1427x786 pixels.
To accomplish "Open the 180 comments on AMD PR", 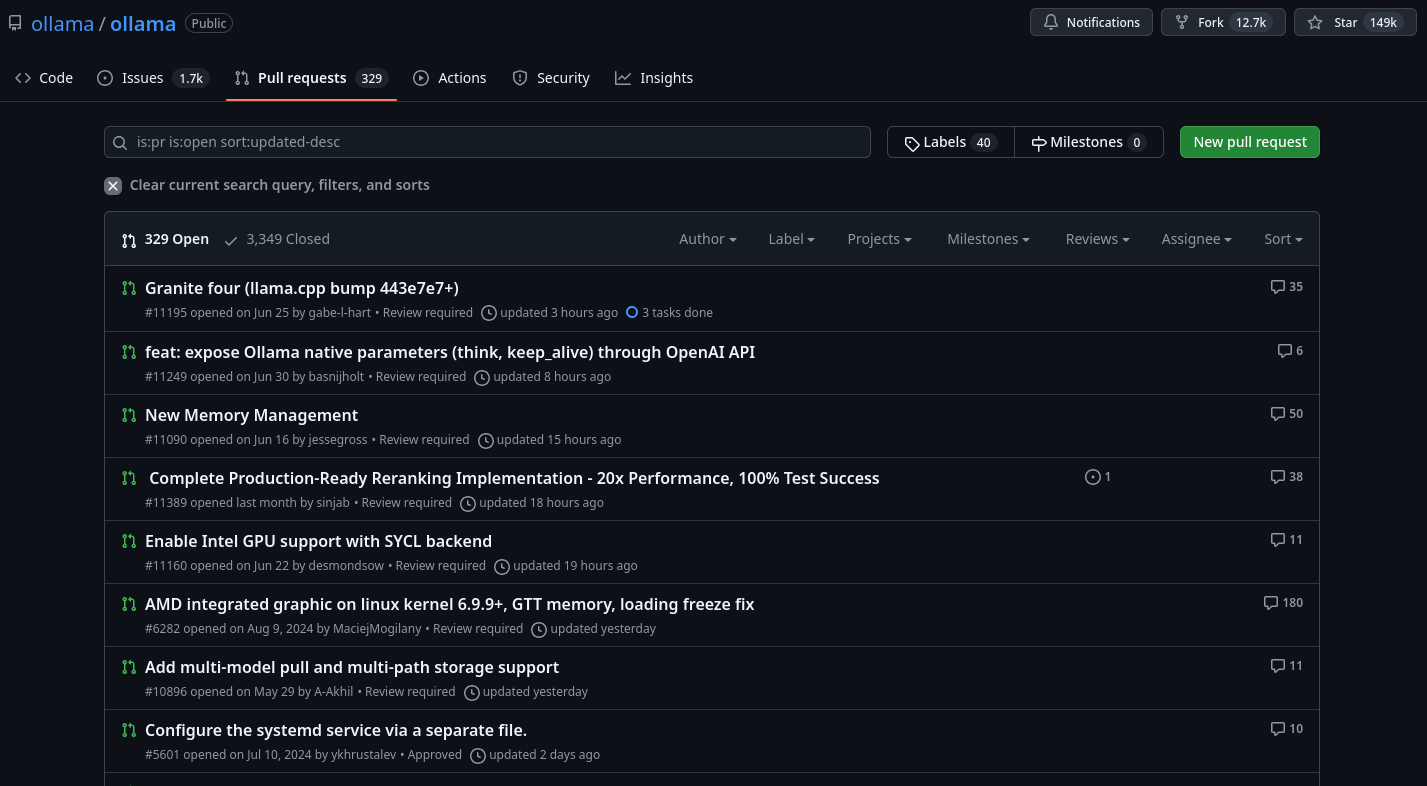I will coord(1283,603).
